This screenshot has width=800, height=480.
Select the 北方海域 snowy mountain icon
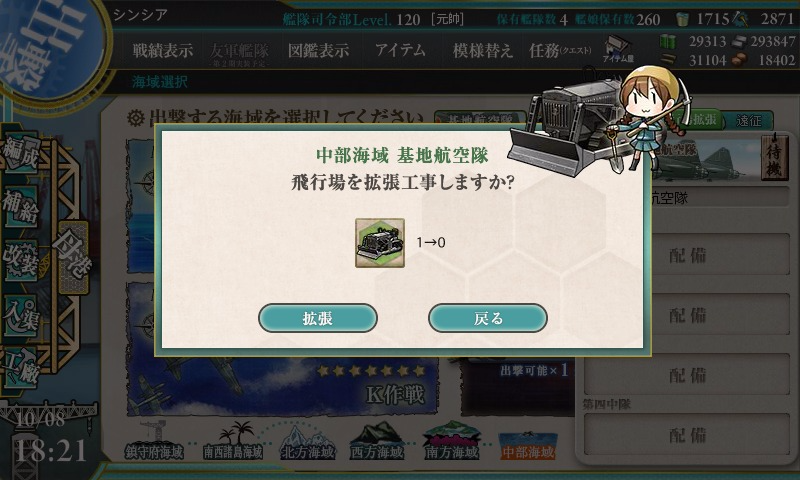(308, 442)
